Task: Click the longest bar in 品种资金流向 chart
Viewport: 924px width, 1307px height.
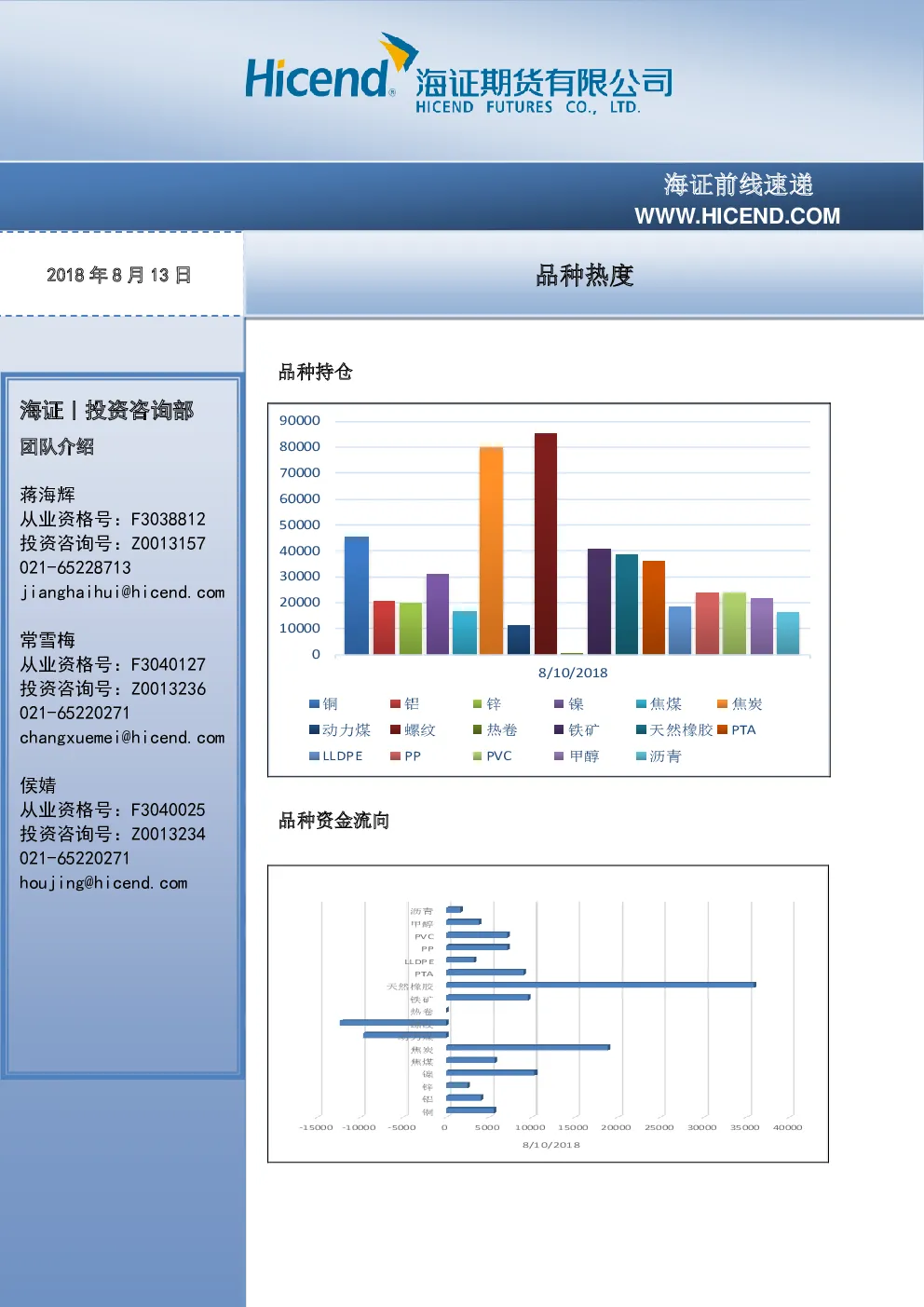Action: (x=601, y=985)
